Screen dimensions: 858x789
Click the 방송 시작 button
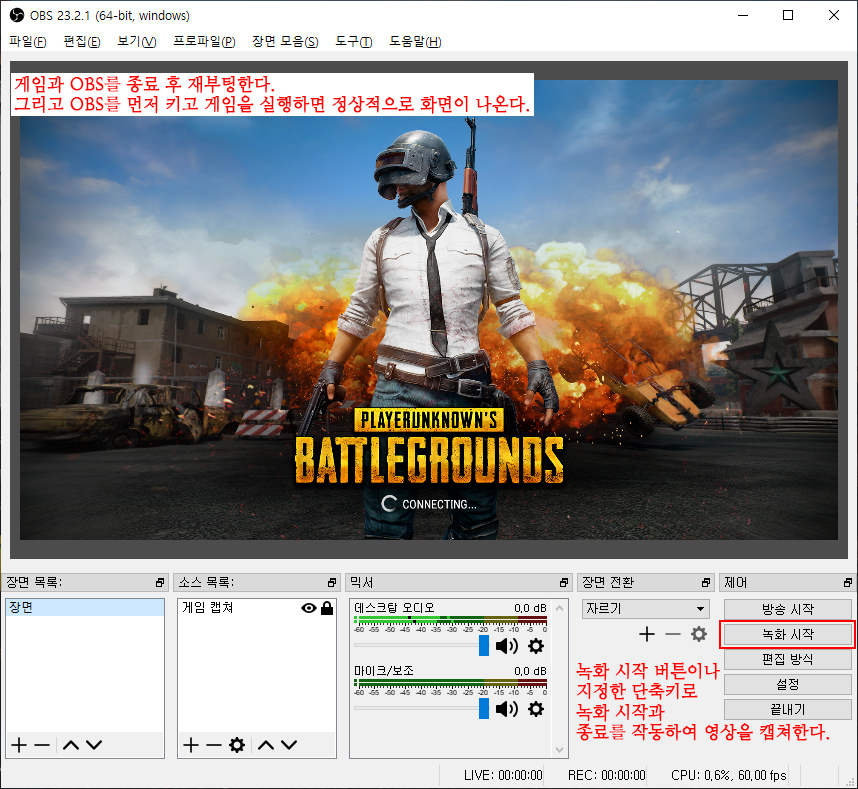(x=787, y=609)
